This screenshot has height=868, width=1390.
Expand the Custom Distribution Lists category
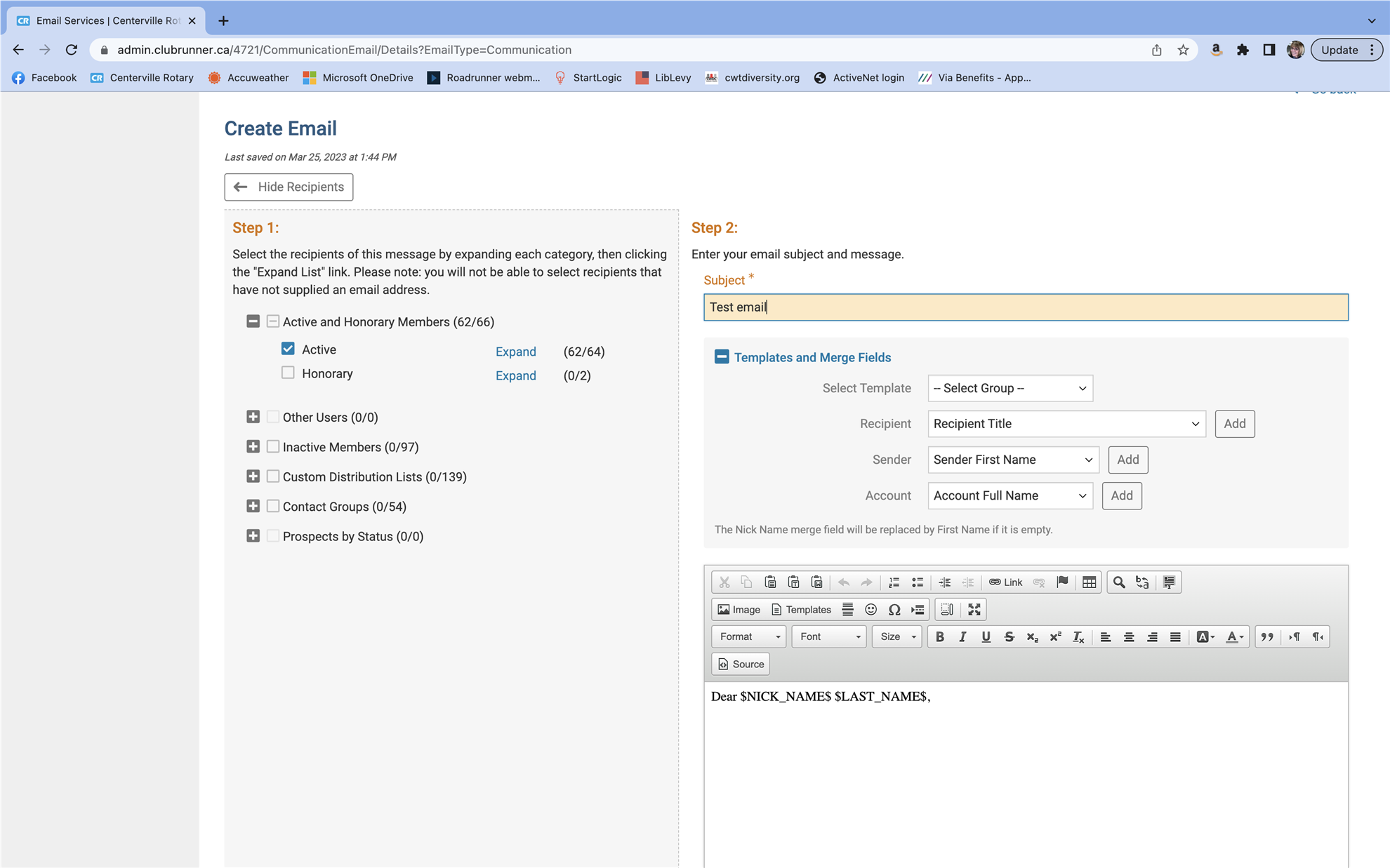click(253, 476)
